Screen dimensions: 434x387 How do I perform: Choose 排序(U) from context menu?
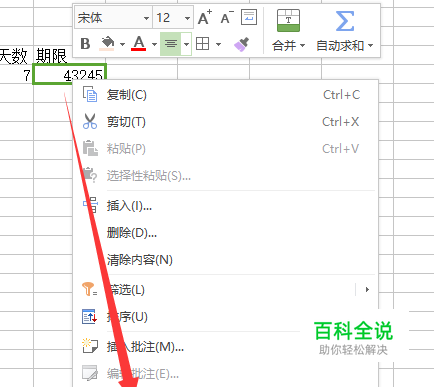click(226, 317)
